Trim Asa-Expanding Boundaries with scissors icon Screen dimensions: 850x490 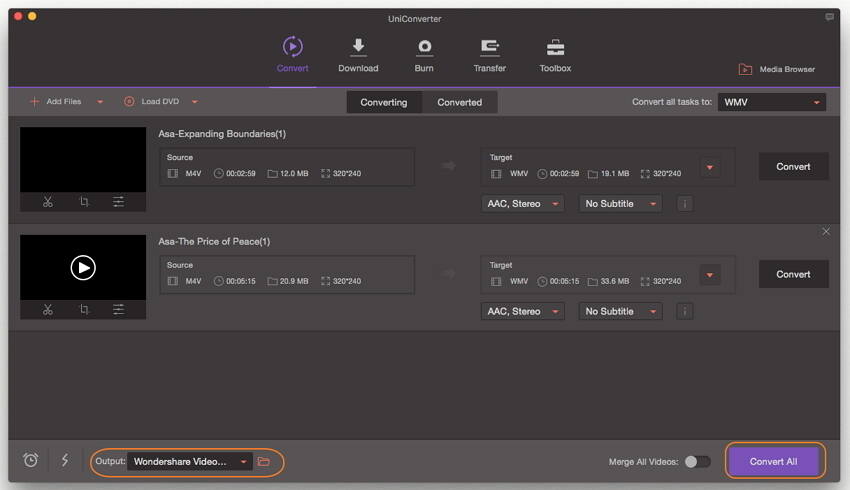[x=48, y=202]
